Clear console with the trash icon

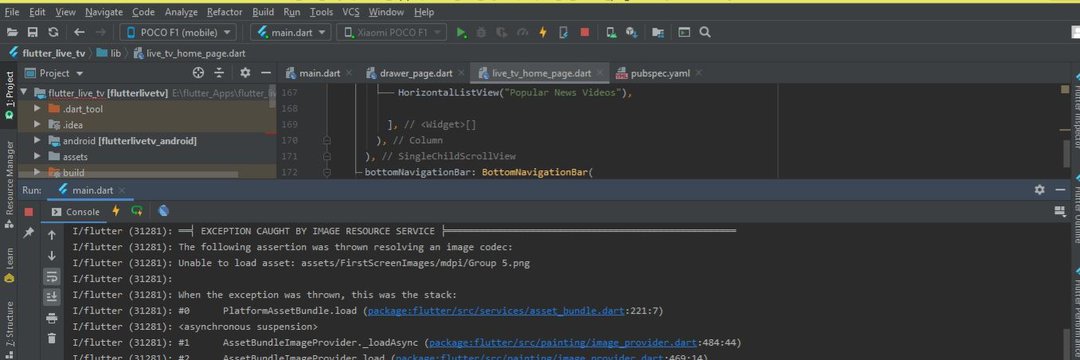click(x=52, y=338)
